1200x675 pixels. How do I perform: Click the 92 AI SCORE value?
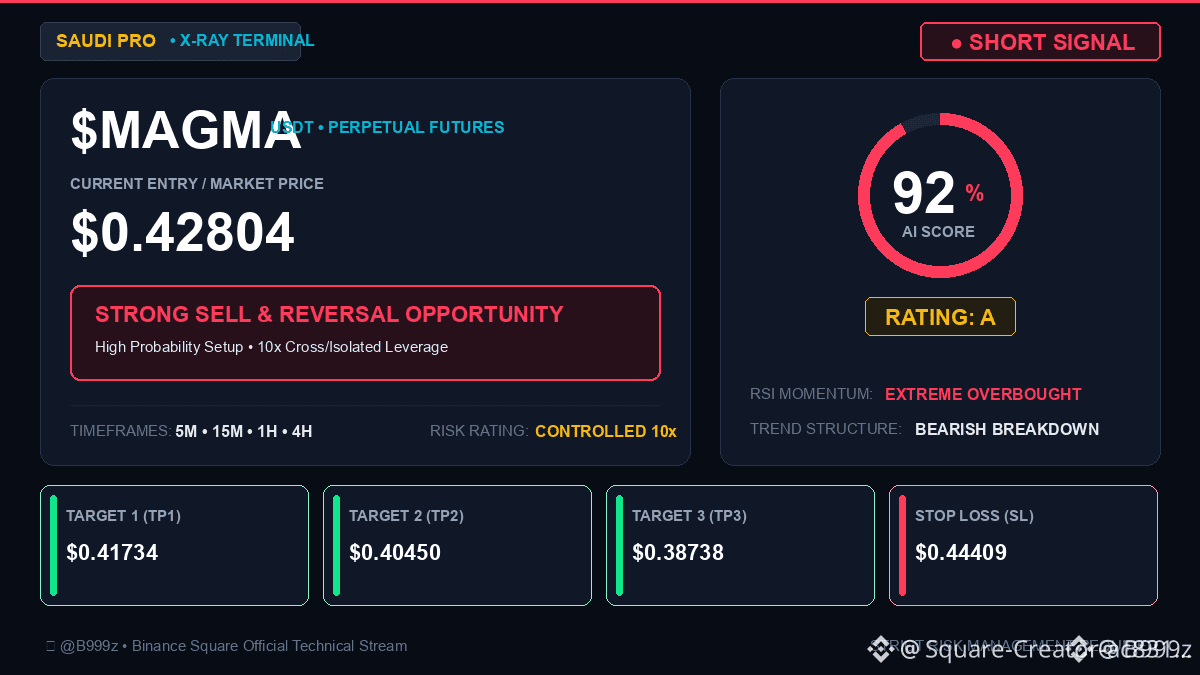pos(924,194)
